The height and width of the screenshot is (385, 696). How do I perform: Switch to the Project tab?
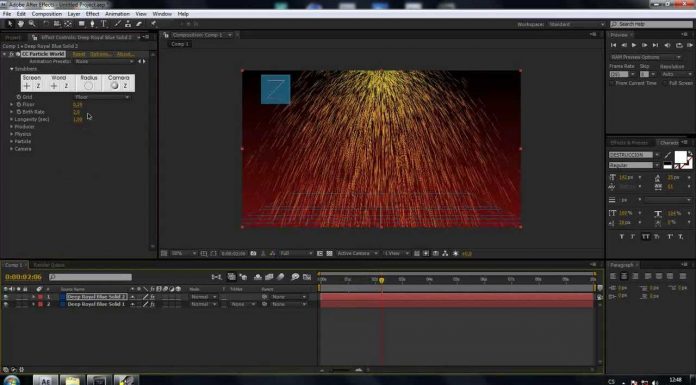click(13, 37)
